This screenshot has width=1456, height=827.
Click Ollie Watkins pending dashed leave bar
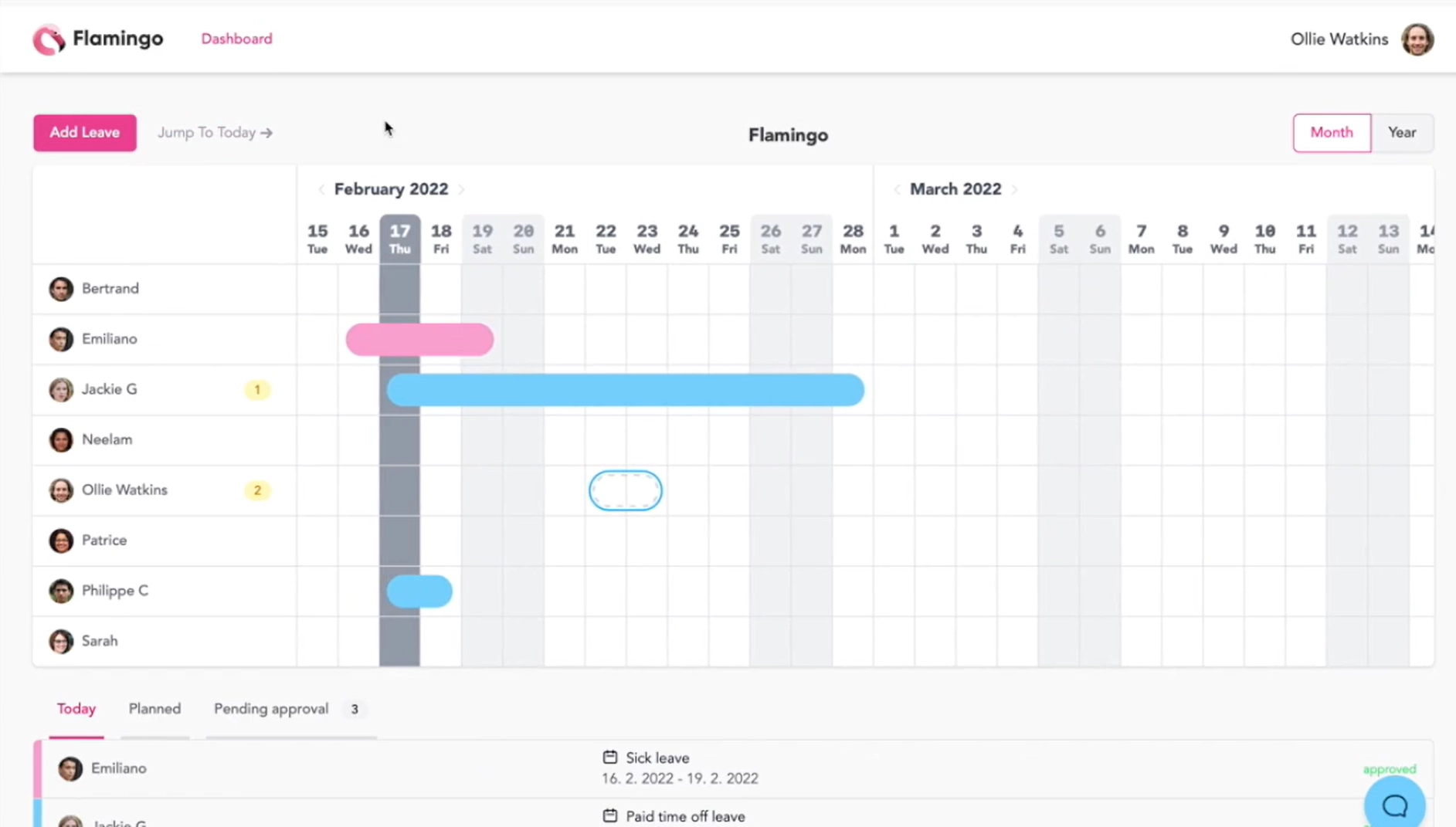[x=626, y=490]
